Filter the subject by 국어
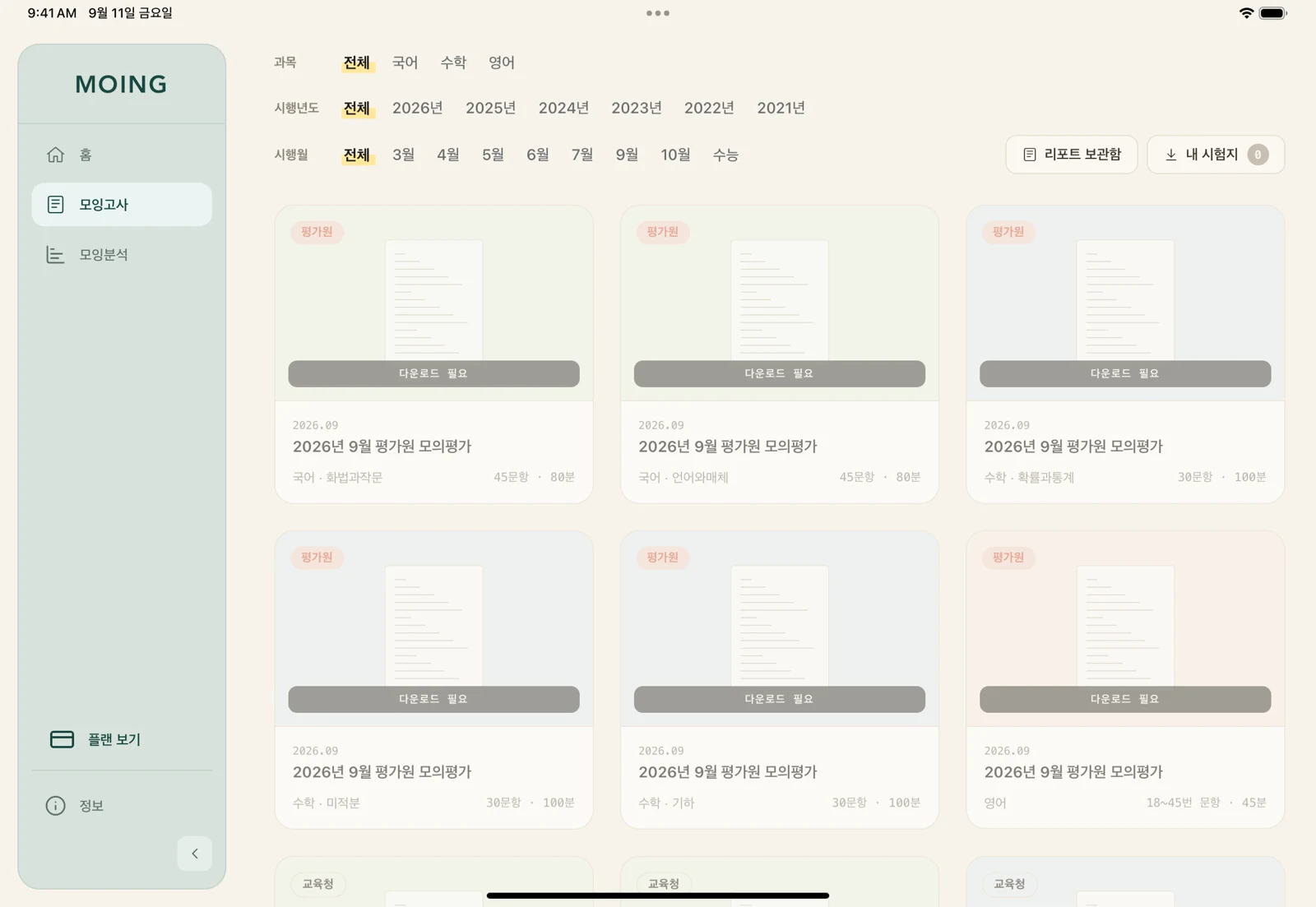The width and height of the screenshot is (1316, 907). (405, 62)
